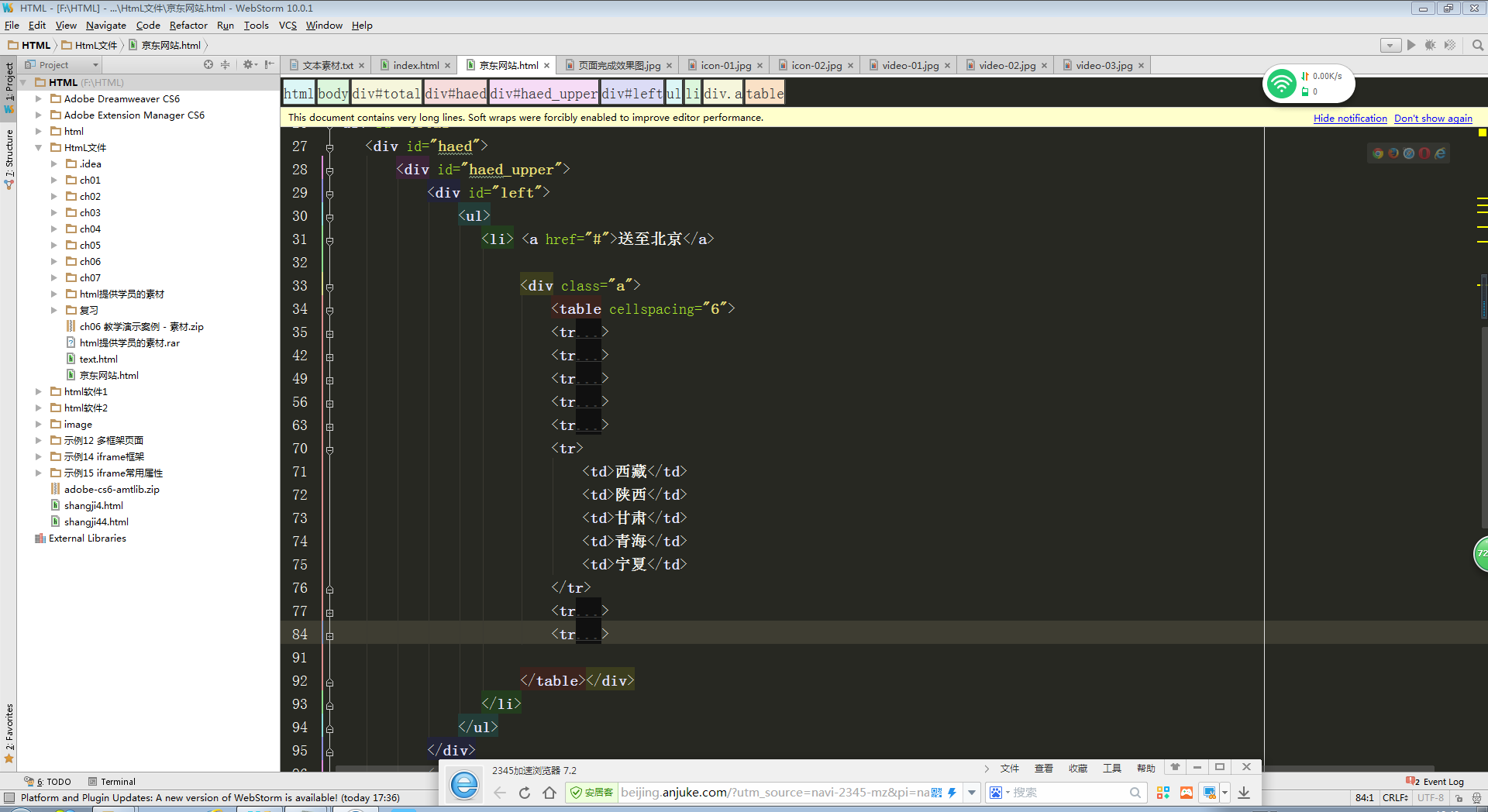This screenshot has width=1488, height=812.
Task: Close the 文本素材.txt tab
Action: point(361,66)
